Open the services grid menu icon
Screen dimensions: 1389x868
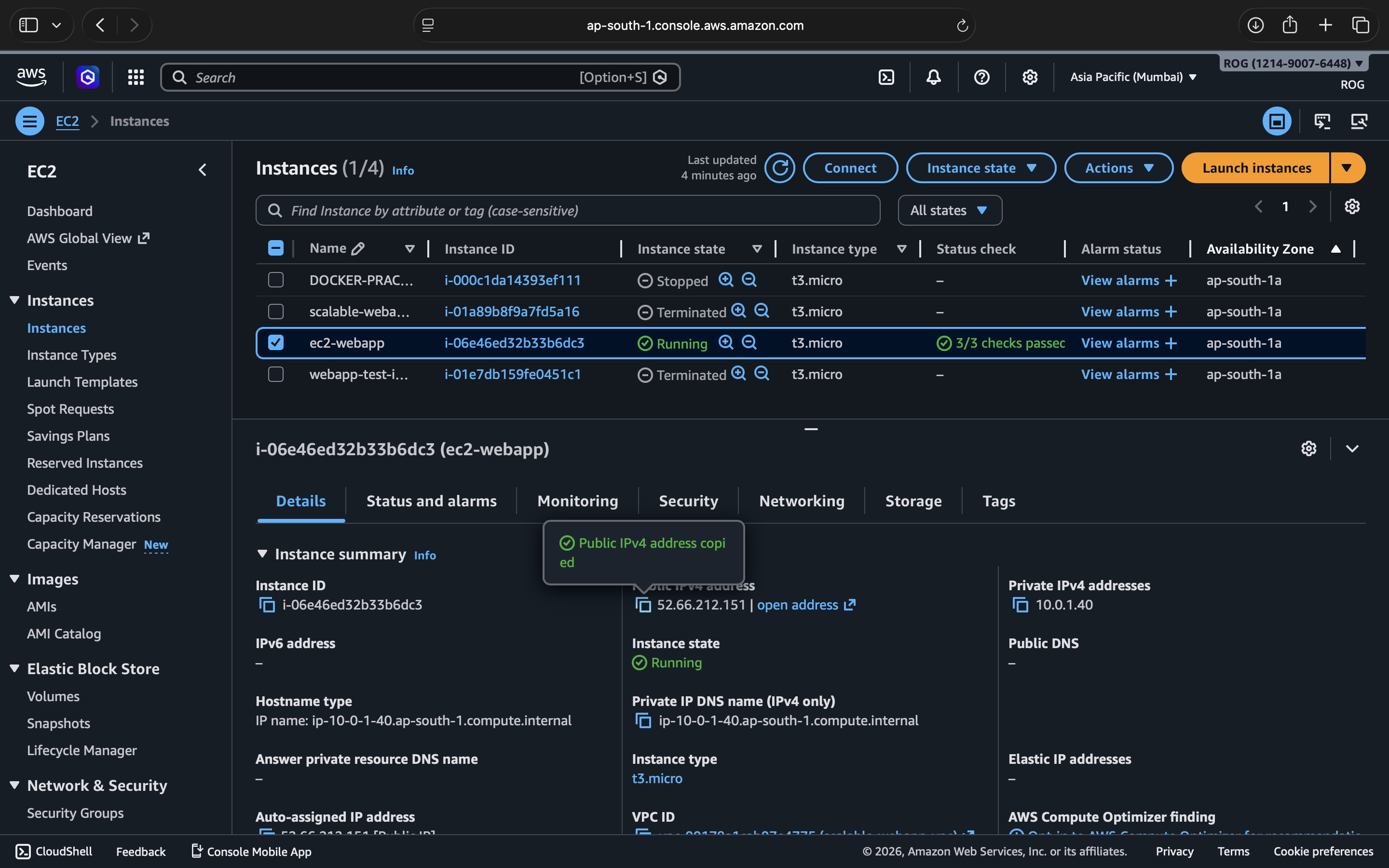(x=136, y=77)
